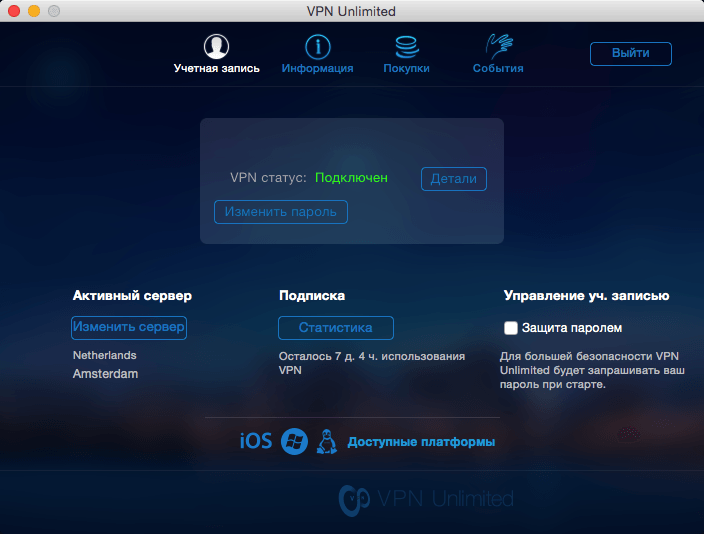
Task: Enable the Защита паролем checkbox
Action: click(x=510, y=328)
